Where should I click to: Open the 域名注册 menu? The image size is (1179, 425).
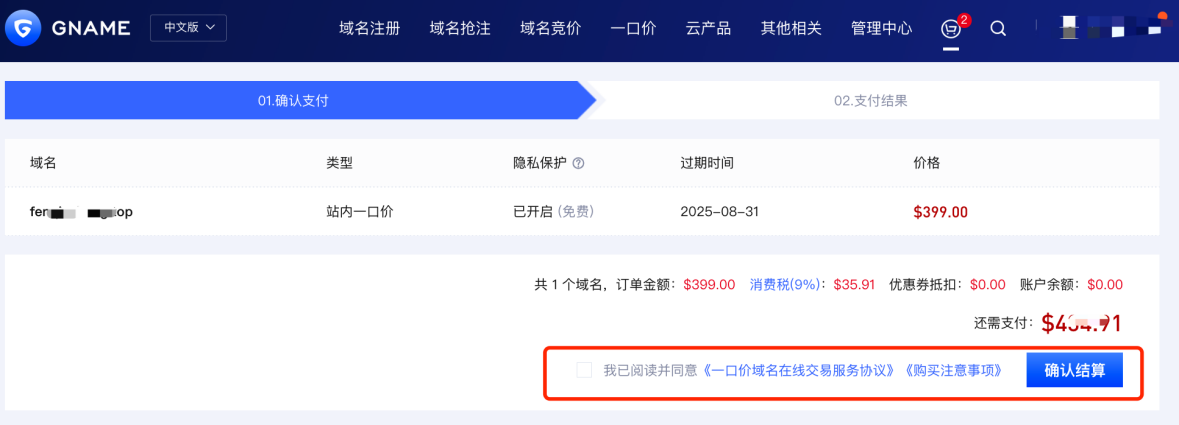click(x=369, y=29)
